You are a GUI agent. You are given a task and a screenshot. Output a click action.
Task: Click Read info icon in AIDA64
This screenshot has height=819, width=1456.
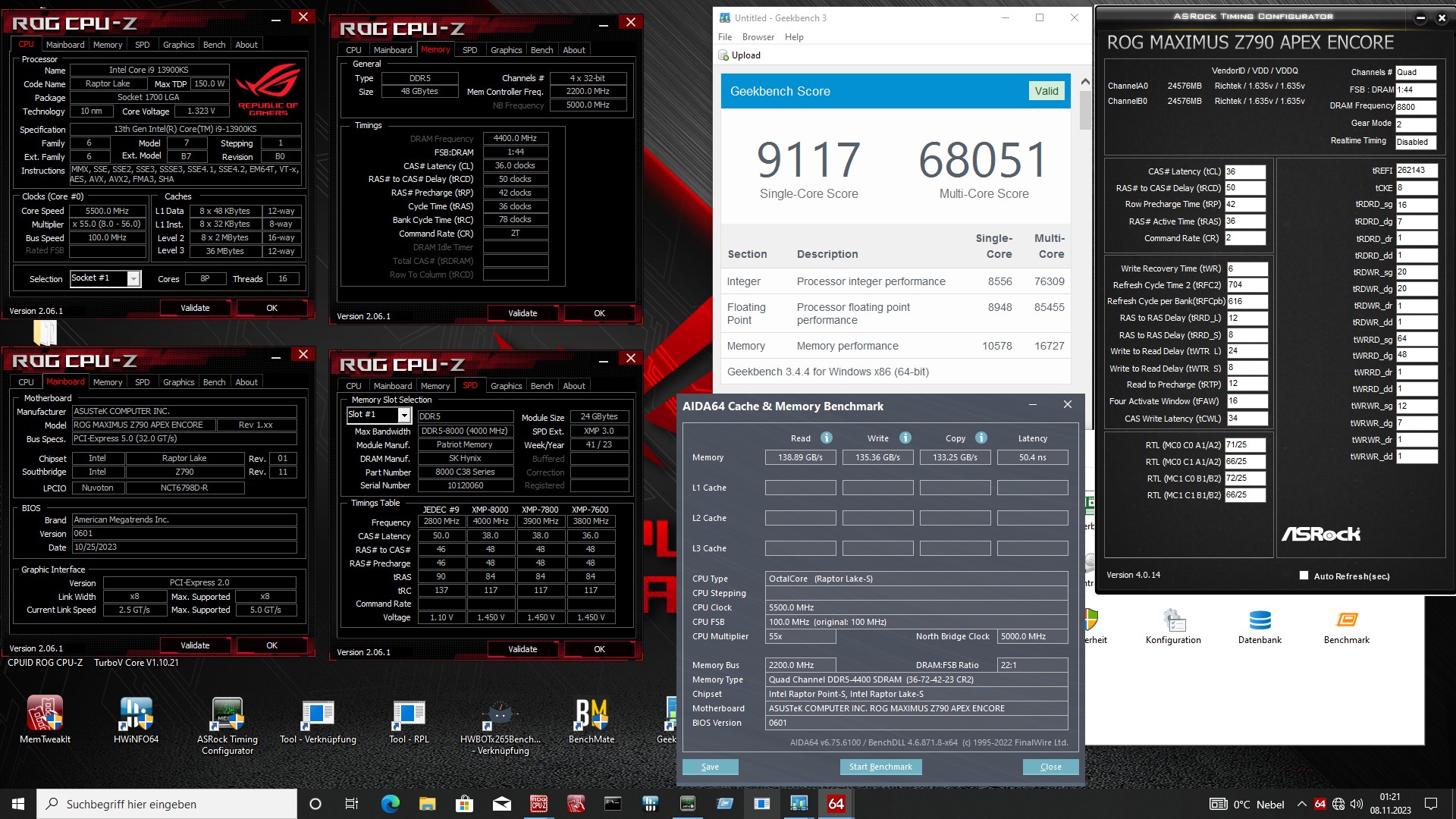tap(827, 438)
